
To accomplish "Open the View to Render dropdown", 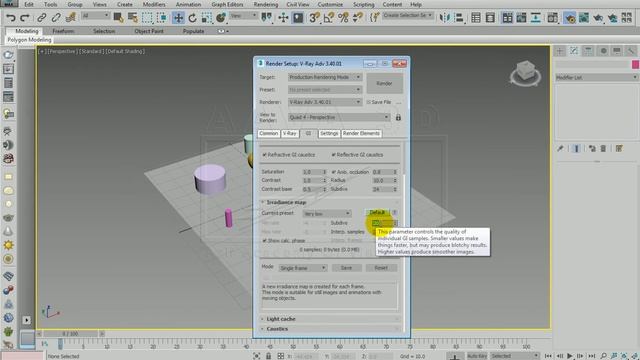I will click(339, 118).
